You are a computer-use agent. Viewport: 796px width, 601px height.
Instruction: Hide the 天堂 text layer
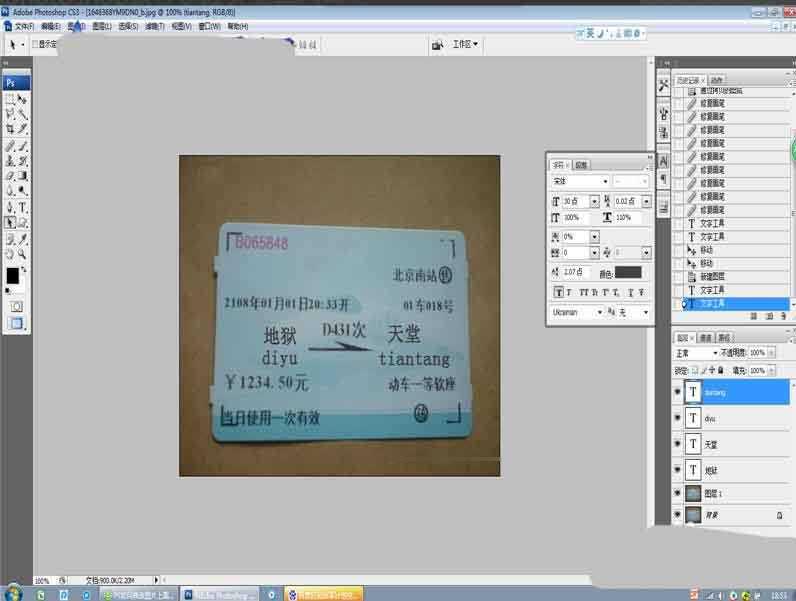coord(677,444)
